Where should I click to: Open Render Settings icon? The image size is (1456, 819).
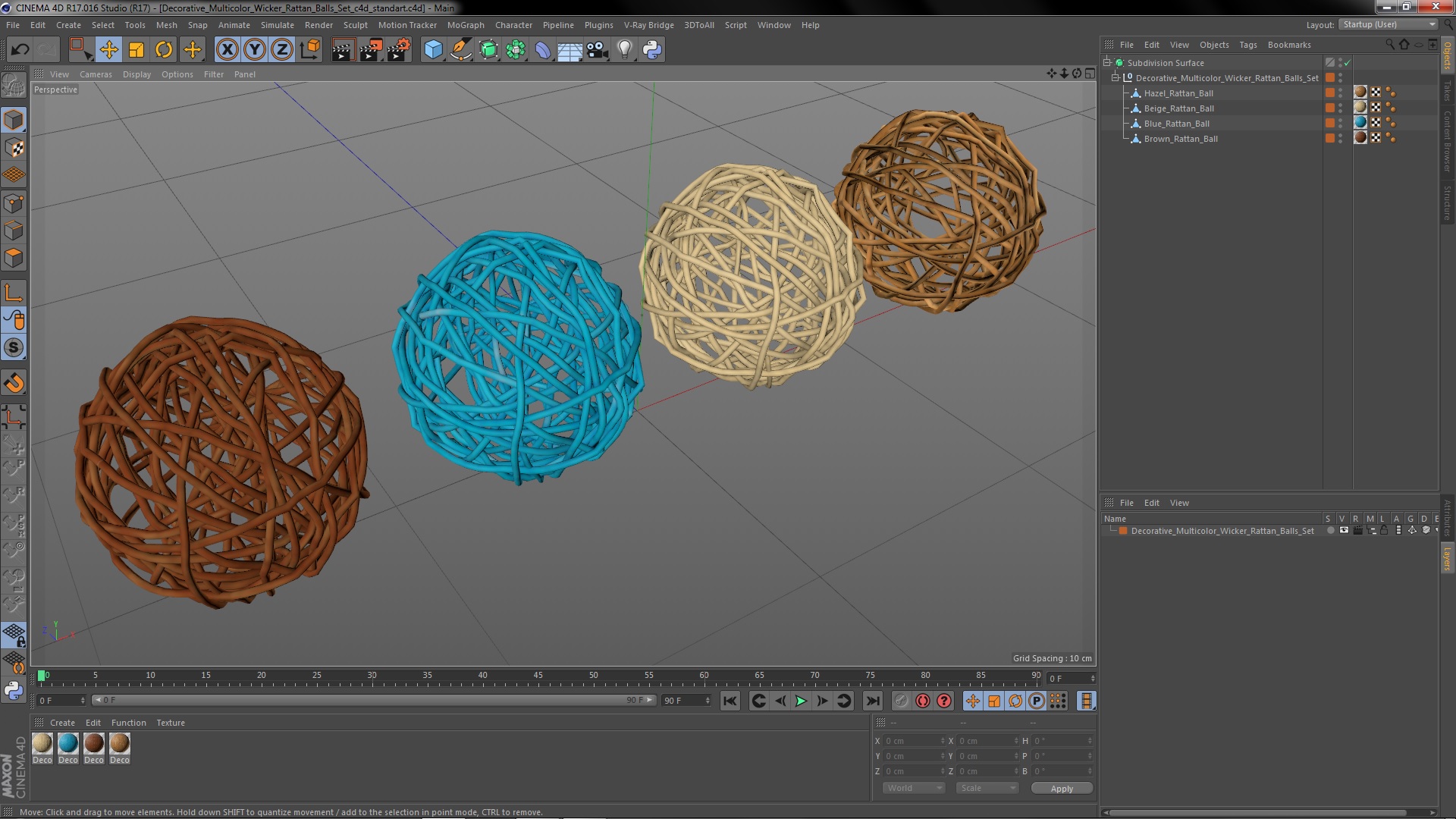(398, 50)
